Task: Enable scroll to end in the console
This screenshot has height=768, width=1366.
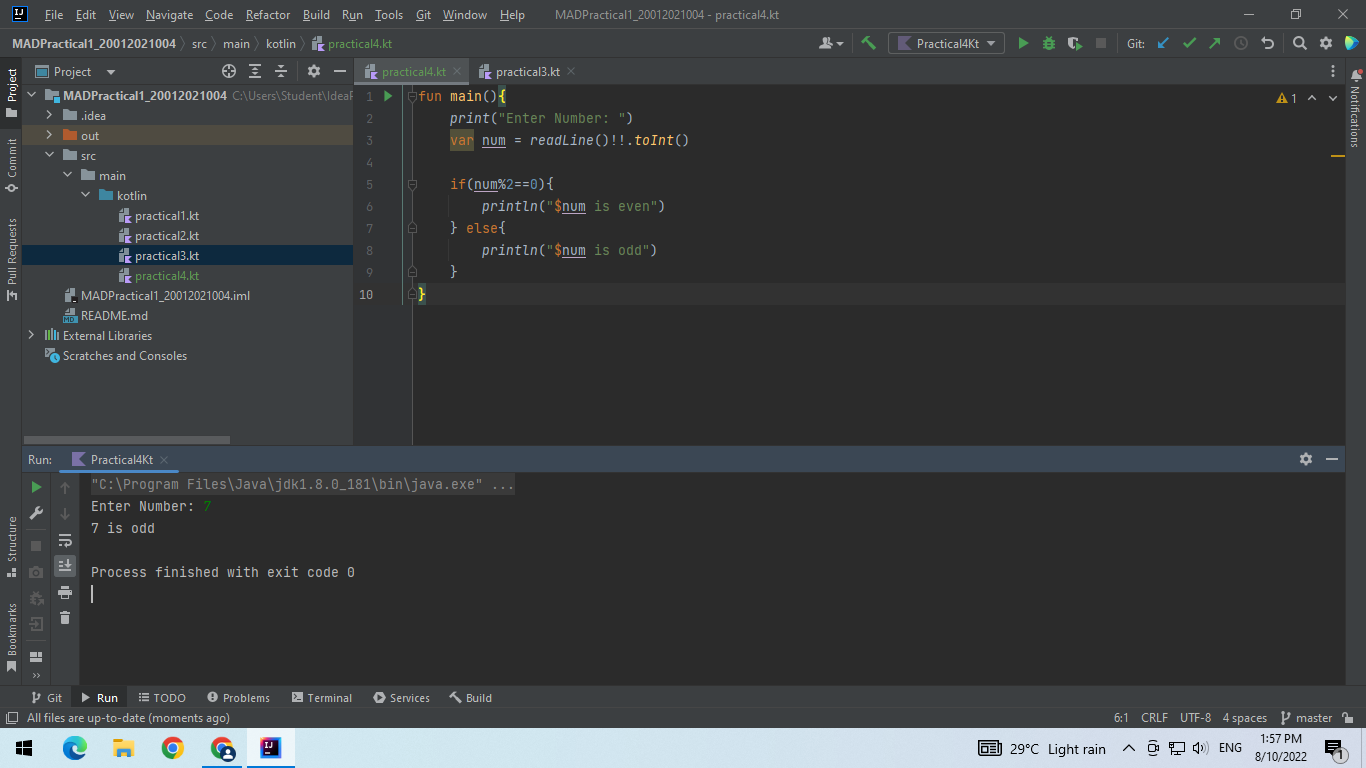Action: (65, 565)
